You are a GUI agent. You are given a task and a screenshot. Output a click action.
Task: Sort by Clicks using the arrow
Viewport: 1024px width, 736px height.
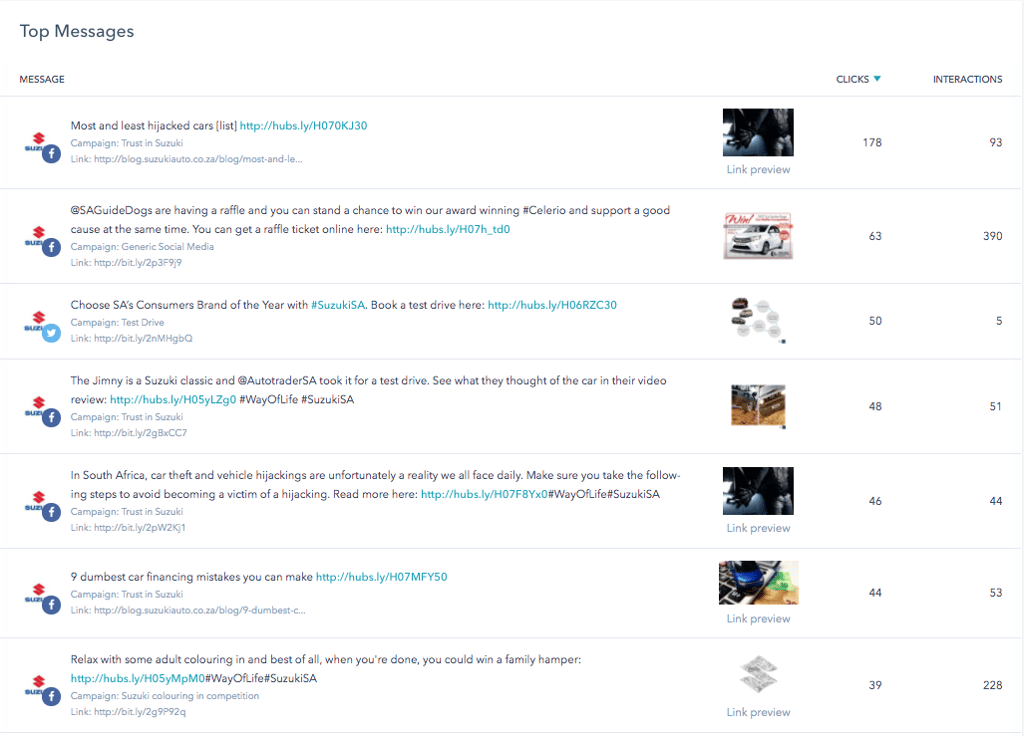[x=877, y=79]
